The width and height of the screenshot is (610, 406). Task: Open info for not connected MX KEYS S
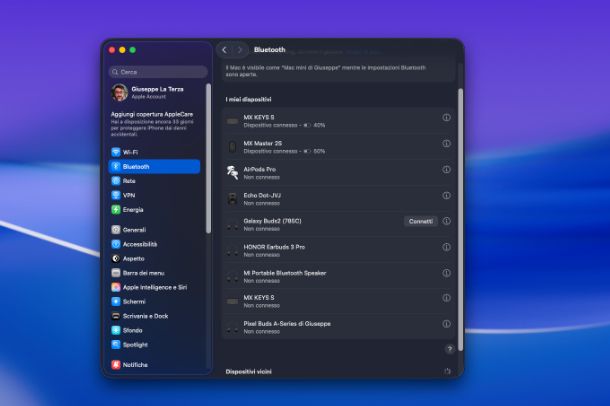(x=446, y=298)
